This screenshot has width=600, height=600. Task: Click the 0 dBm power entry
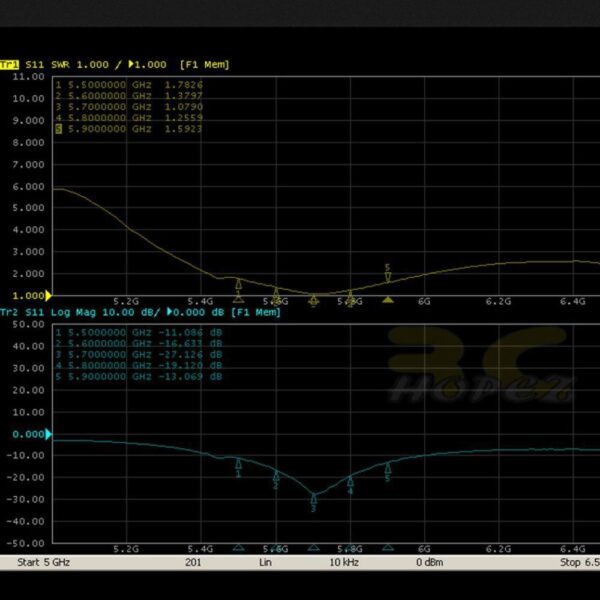point(430,562)
